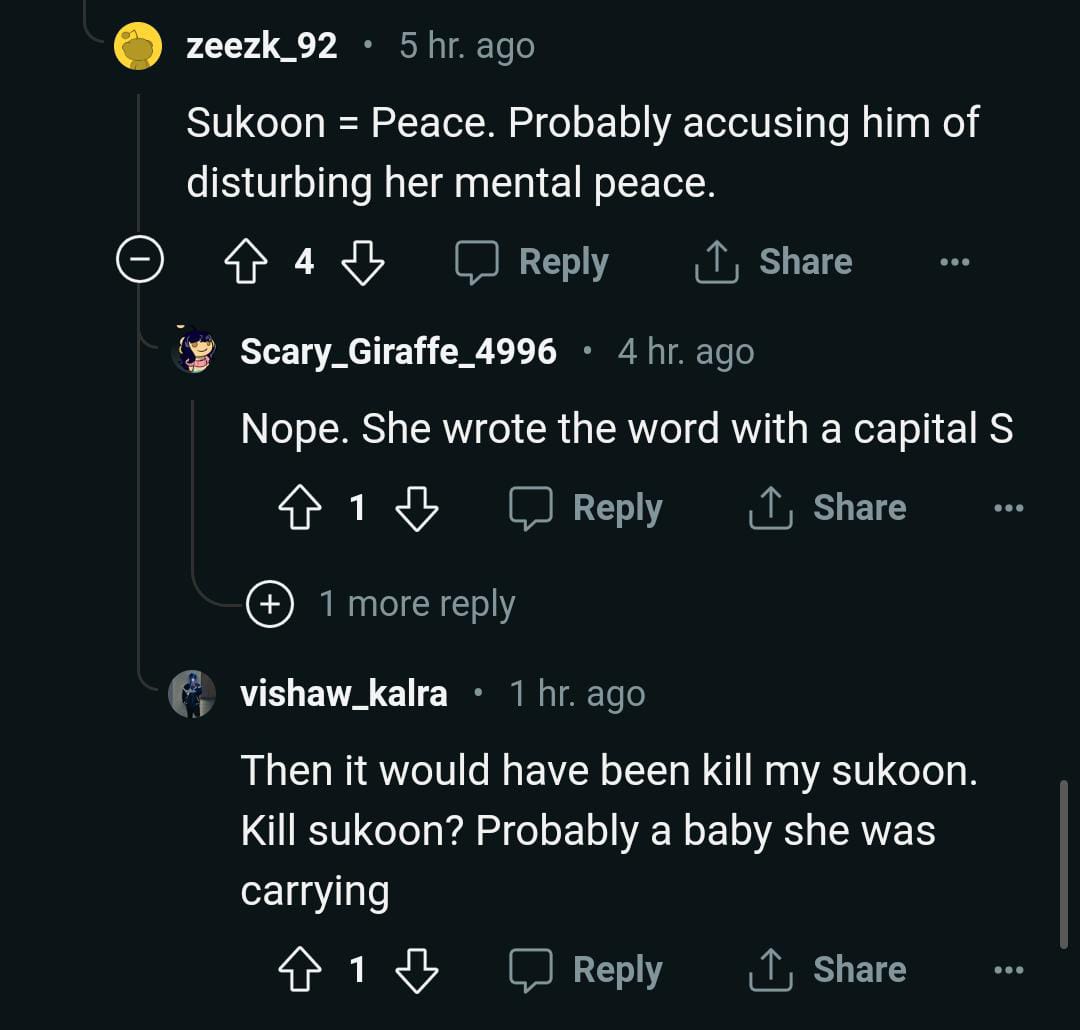Downvote zeezk_92's comment
This screenshot has height=1030, width=1080.
[362, 263]
